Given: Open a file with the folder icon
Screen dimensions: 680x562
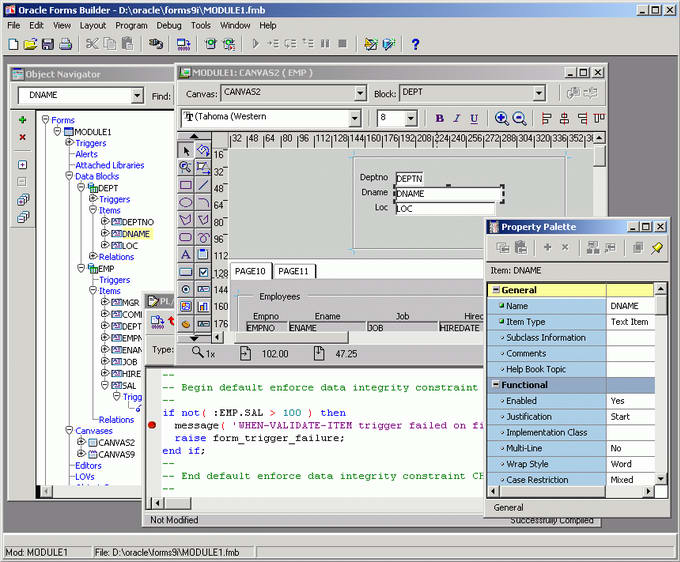Looking at the screenshot, I should coord(30,44).
